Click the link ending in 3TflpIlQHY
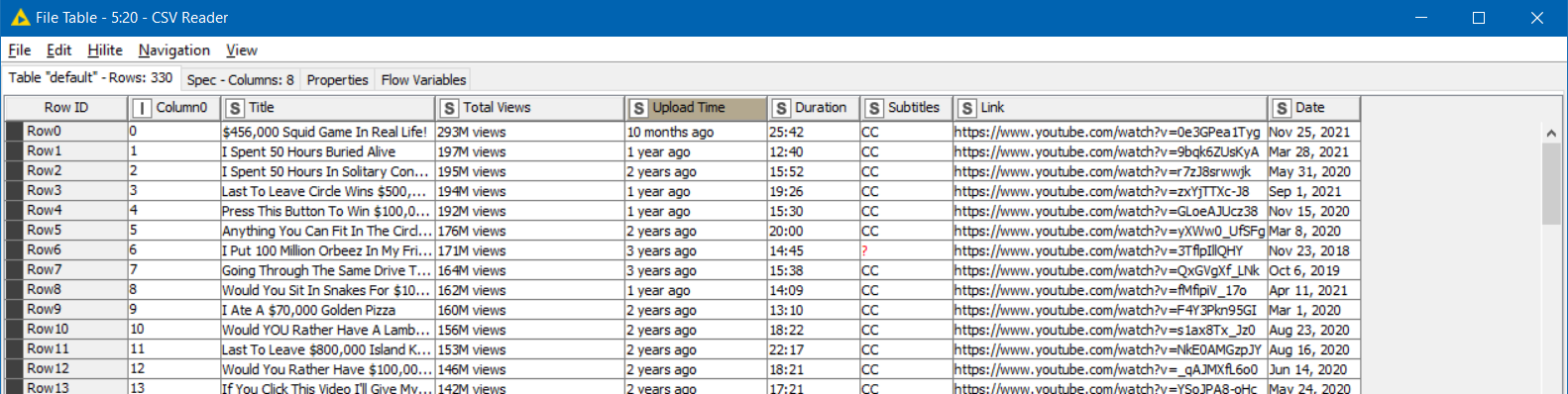 1109,250
